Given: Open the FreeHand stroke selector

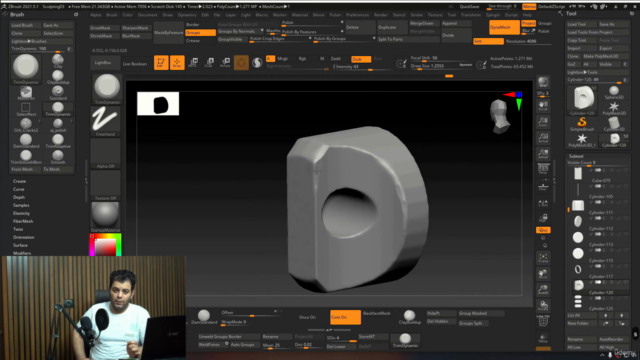Looking at the screenshot, I should point(105,121).
